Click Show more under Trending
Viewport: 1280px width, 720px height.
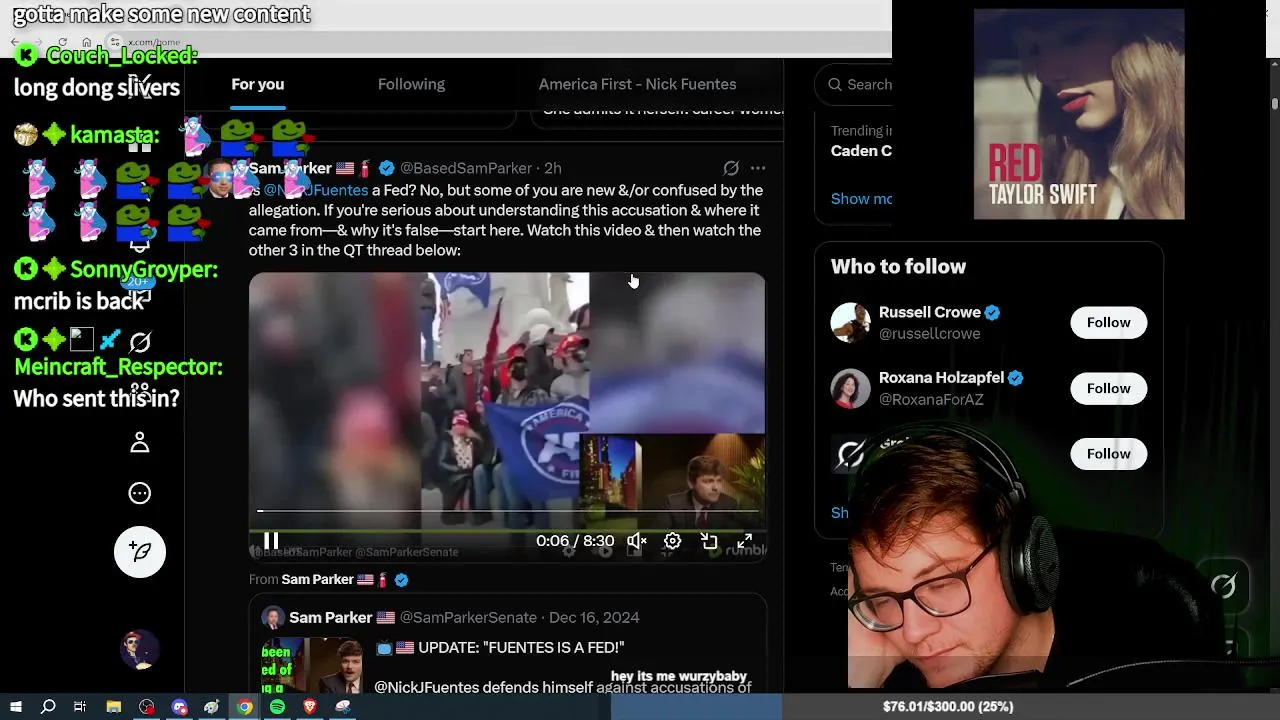point(861,199)
